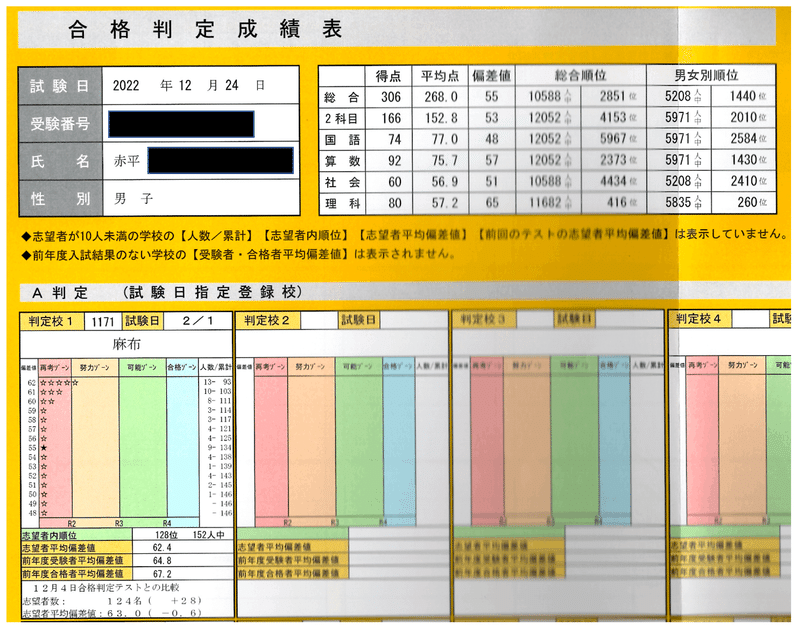Select gender rank 2010 in 2科目 row
This screenshot has width=800, height=632.
pos(743,117)
